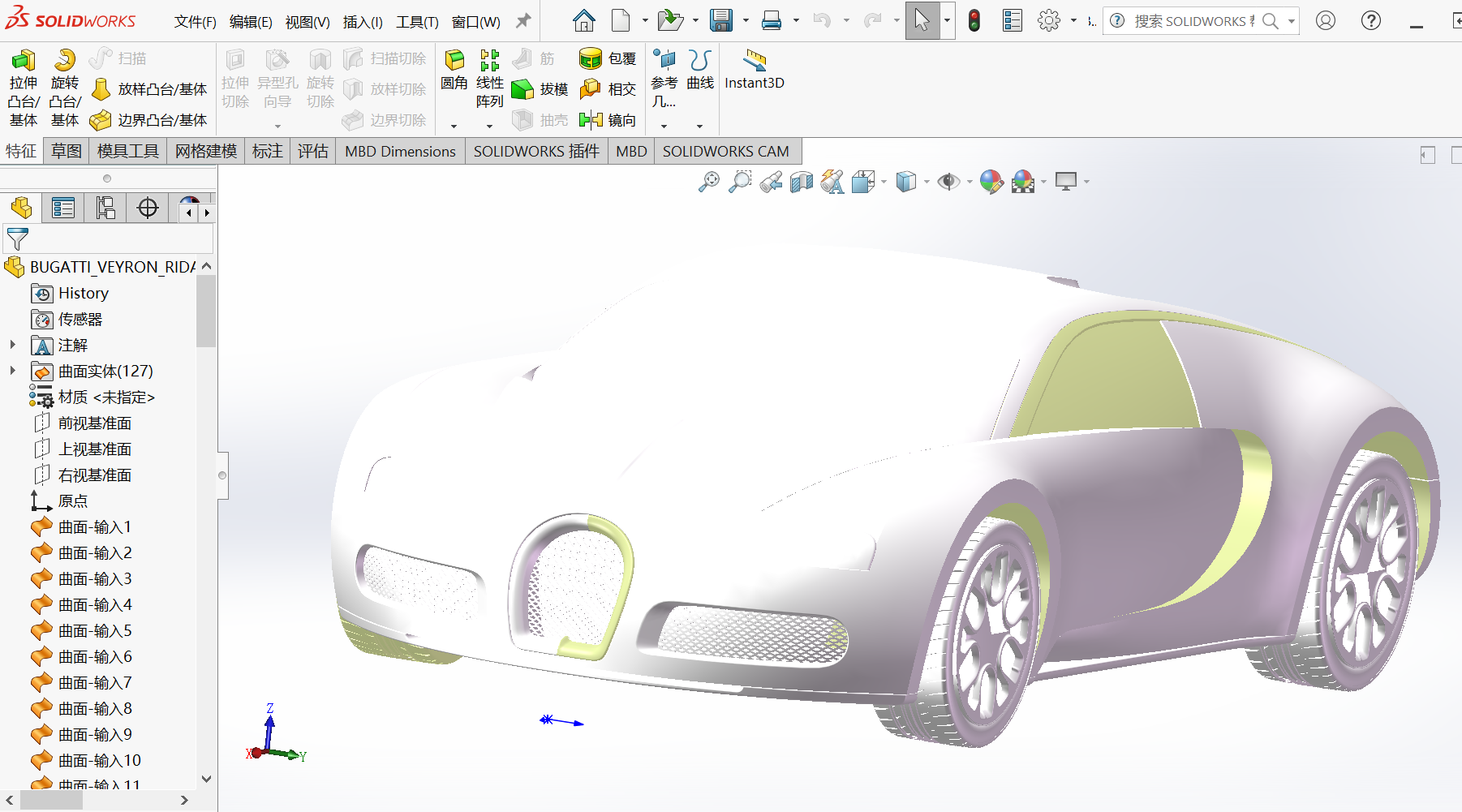The height and width of the screenshot is (812, 1462).
Task: Open the 插入(I) menu
Action: point(363,22)
